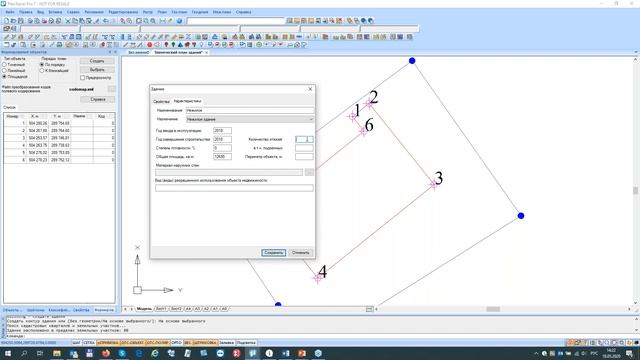Screen dimensions: 640x360
Task: Click browse button beside codemap file
Action: tap(111, 89)
